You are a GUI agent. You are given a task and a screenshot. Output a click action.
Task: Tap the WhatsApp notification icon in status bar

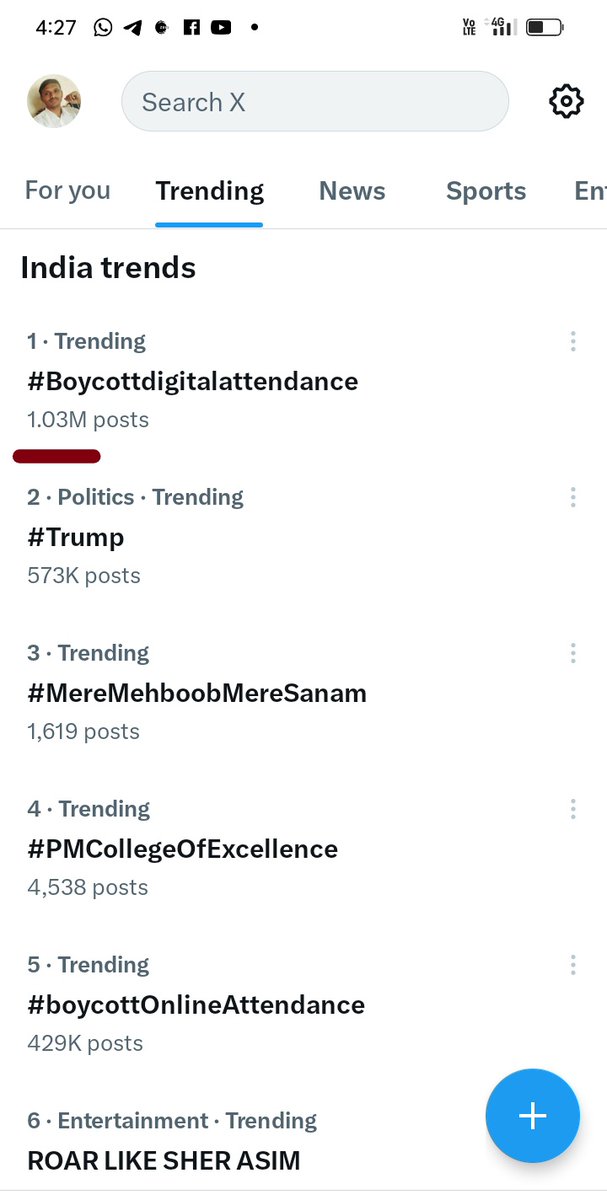coord(103,27)
